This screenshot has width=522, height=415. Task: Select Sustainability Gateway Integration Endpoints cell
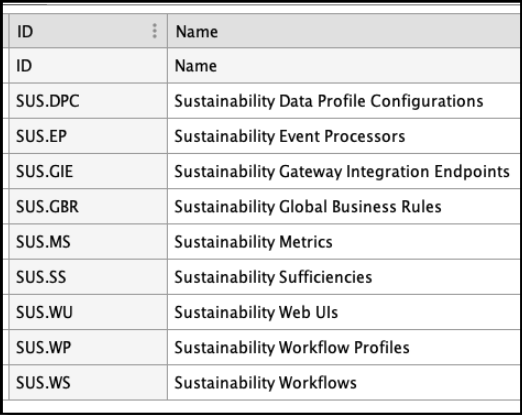[345, 171]
